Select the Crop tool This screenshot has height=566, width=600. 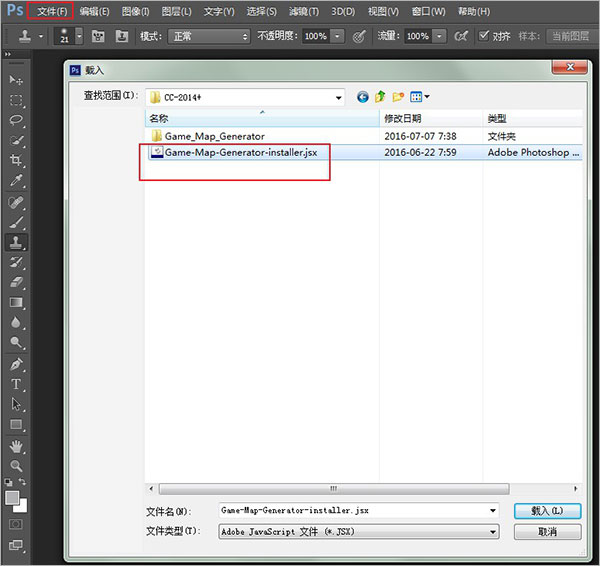pyautogui.click(x=16, y=161)
